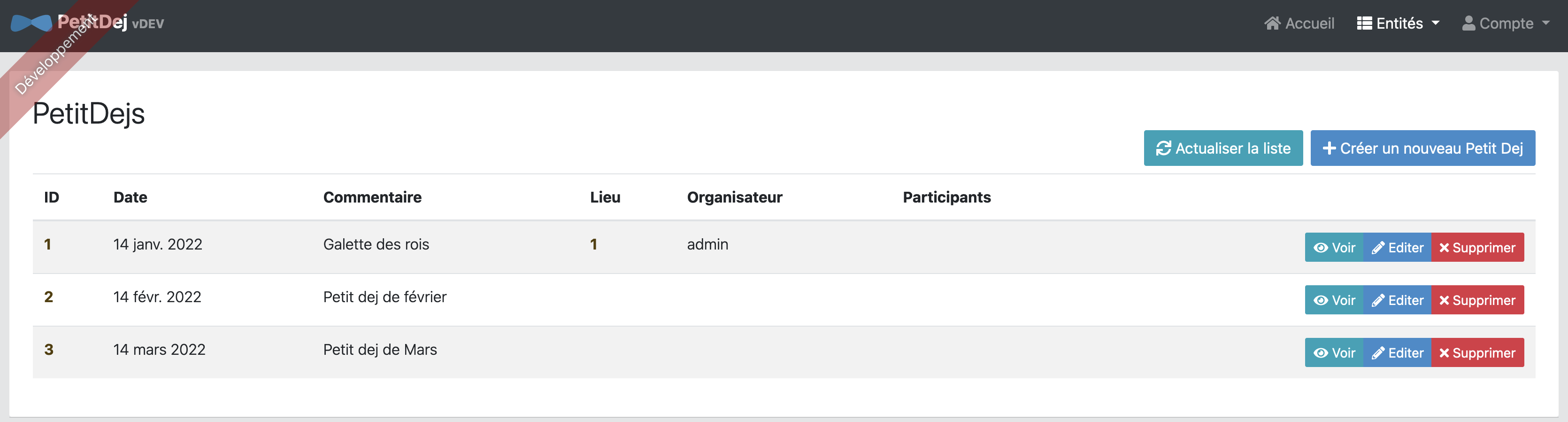Viewport: 1568px width, 422px height.
Task: Expand the Entités dropdown caret
Action: pyautogui.click(x=1435, y=23)
